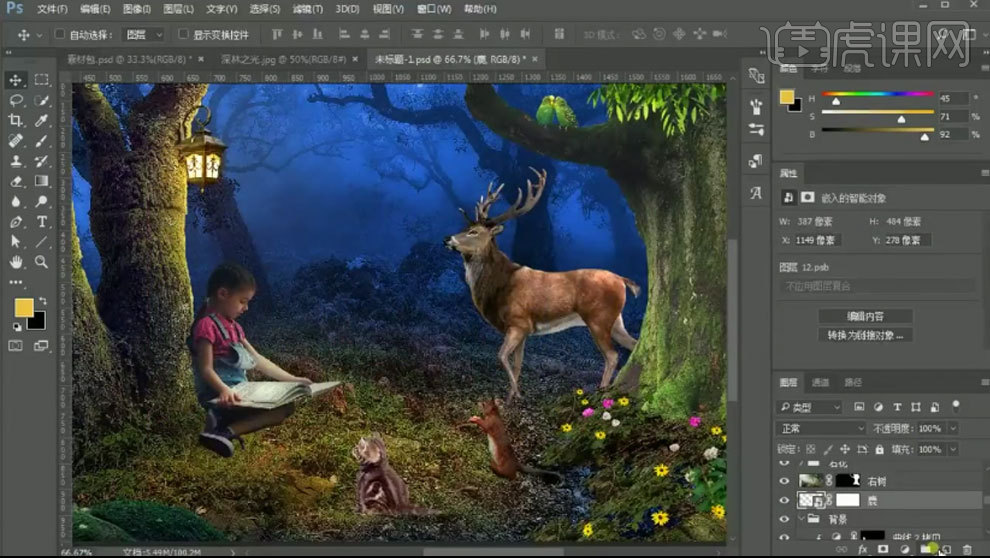
Task: Select the Crop tool
Action: click(16, 121)
